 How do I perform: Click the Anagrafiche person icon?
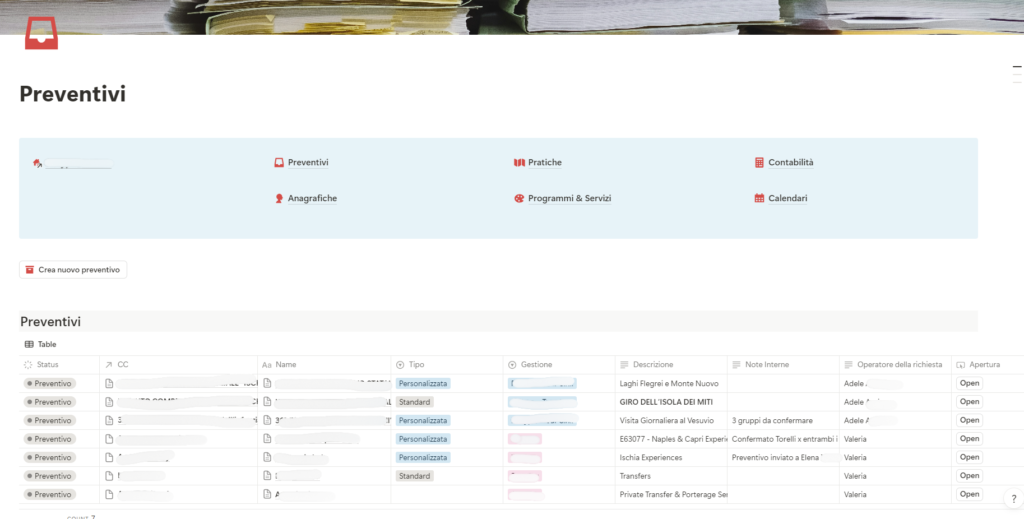coord(279,198)
